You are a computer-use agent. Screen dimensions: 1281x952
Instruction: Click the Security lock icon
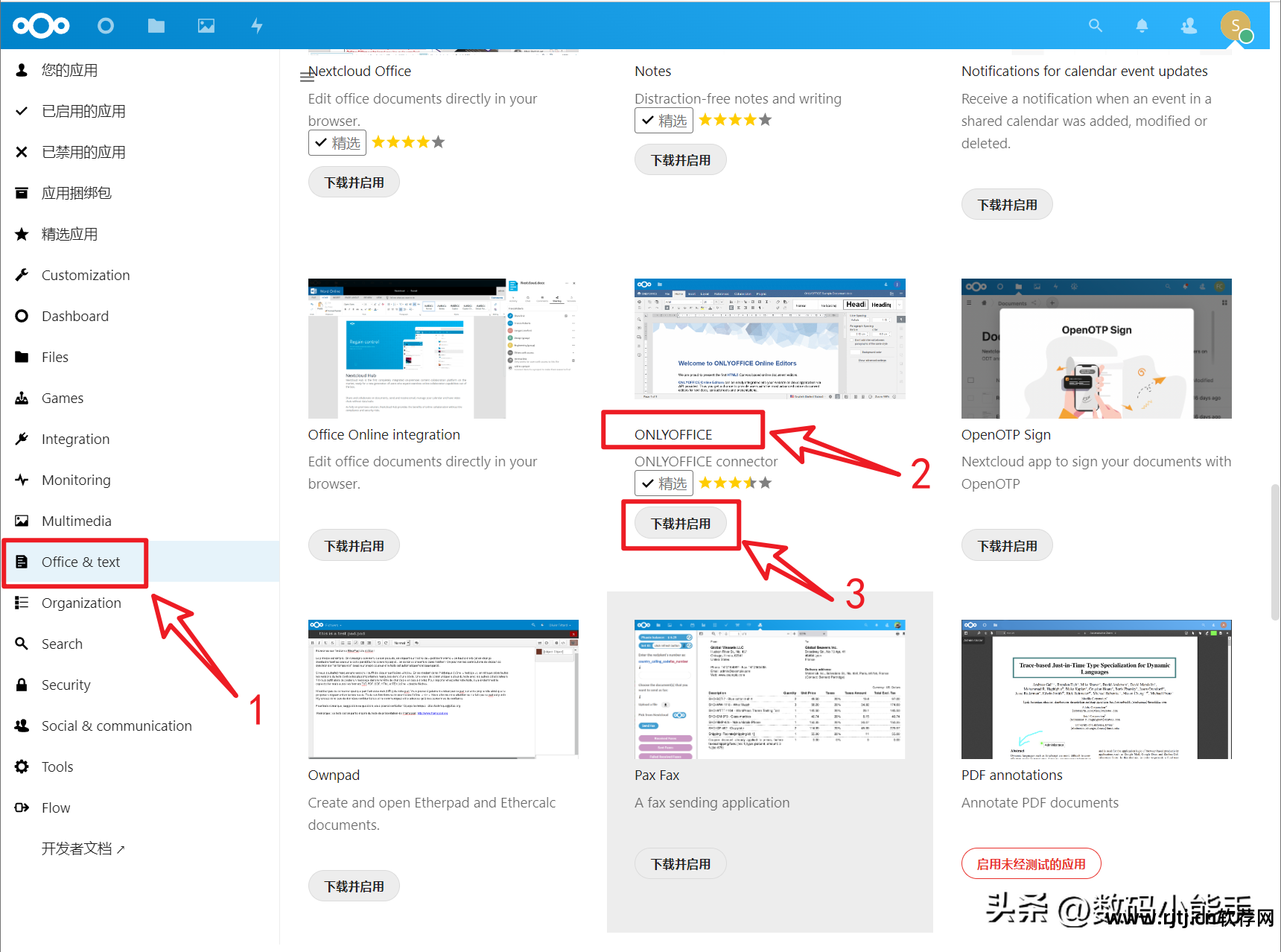click(x=22, y=685)
